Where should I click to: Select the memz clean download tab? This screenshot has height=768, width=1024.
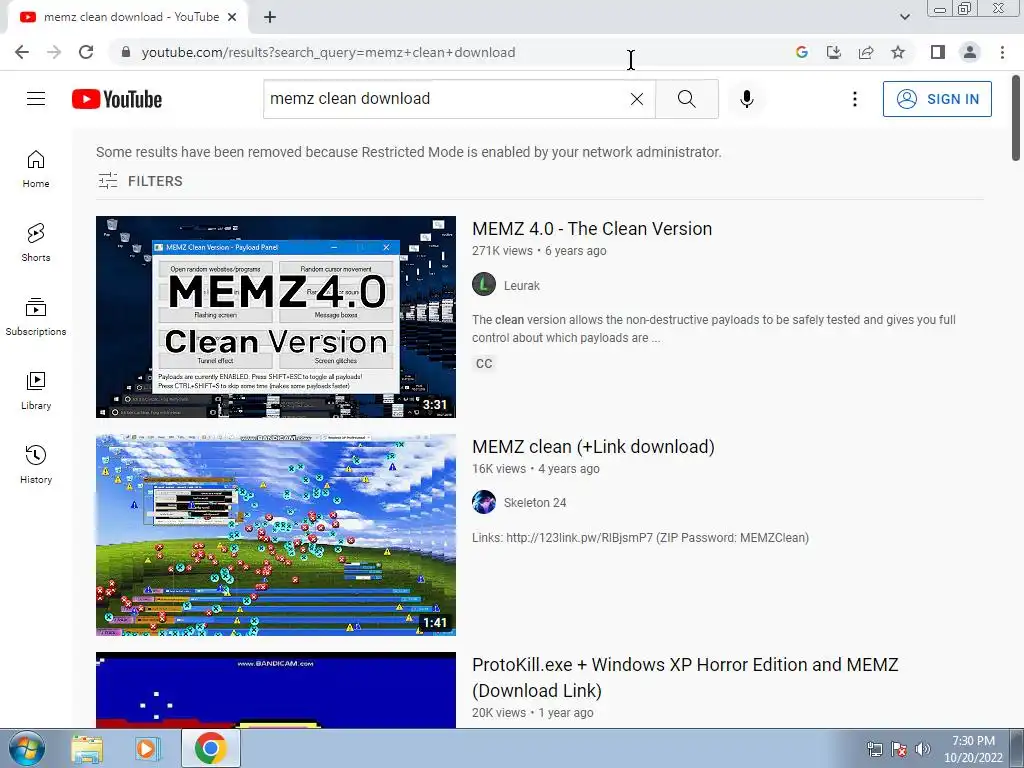[128, 17]
